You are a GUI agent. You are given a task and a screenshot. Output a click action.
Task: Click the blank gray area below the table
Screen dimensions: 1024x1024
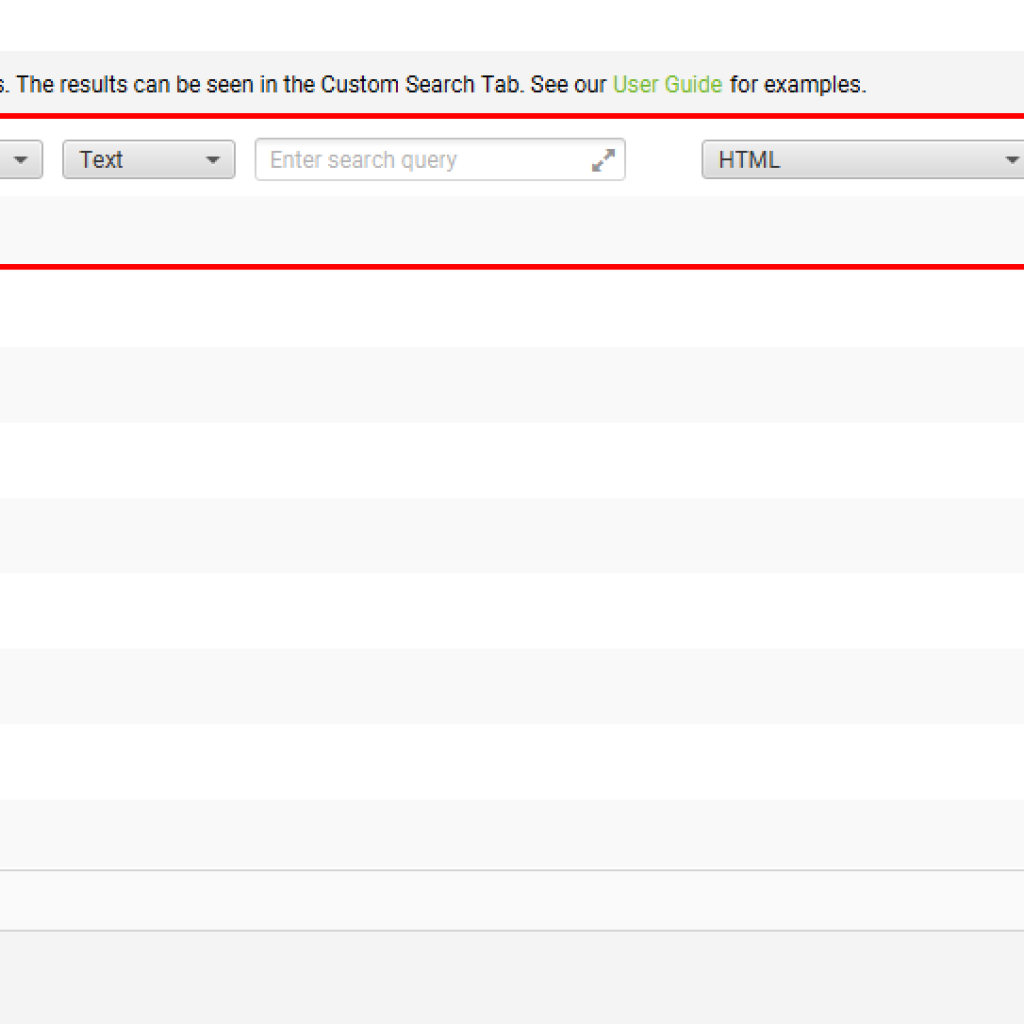[x=512, y=978]
